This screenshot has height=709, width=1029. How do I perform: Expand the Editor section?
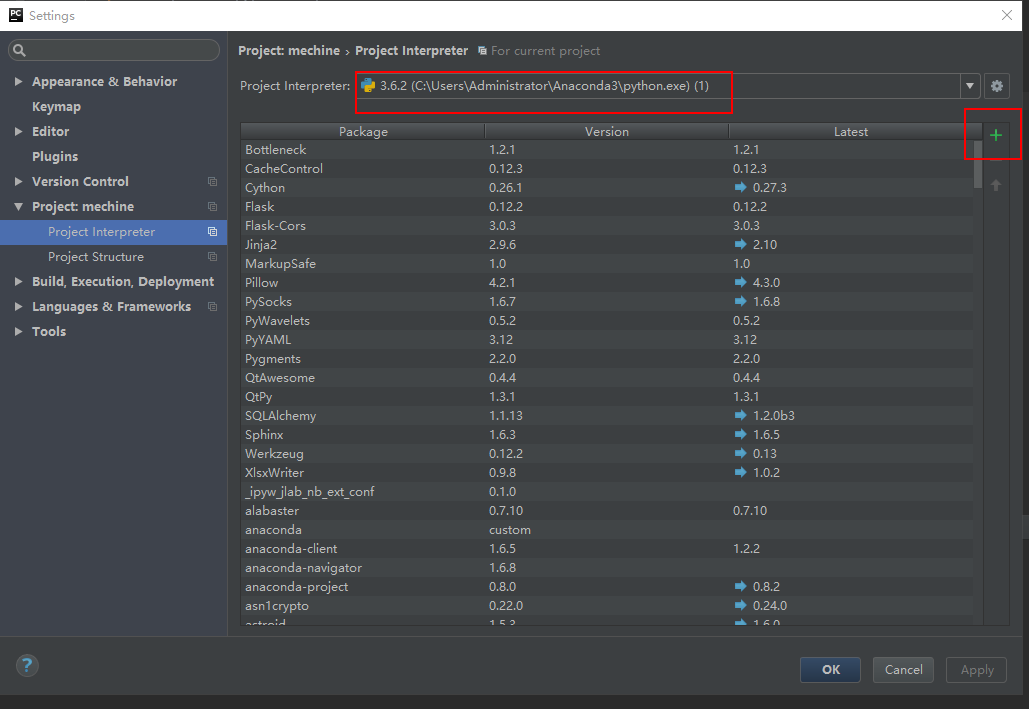pyautogui.click(x=18, y=131)
